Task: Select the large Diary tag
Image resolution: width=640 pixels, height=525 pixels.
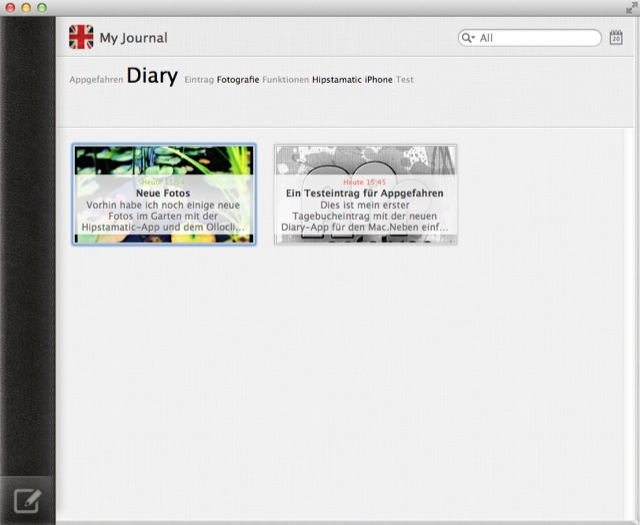Action: point(152,77)
